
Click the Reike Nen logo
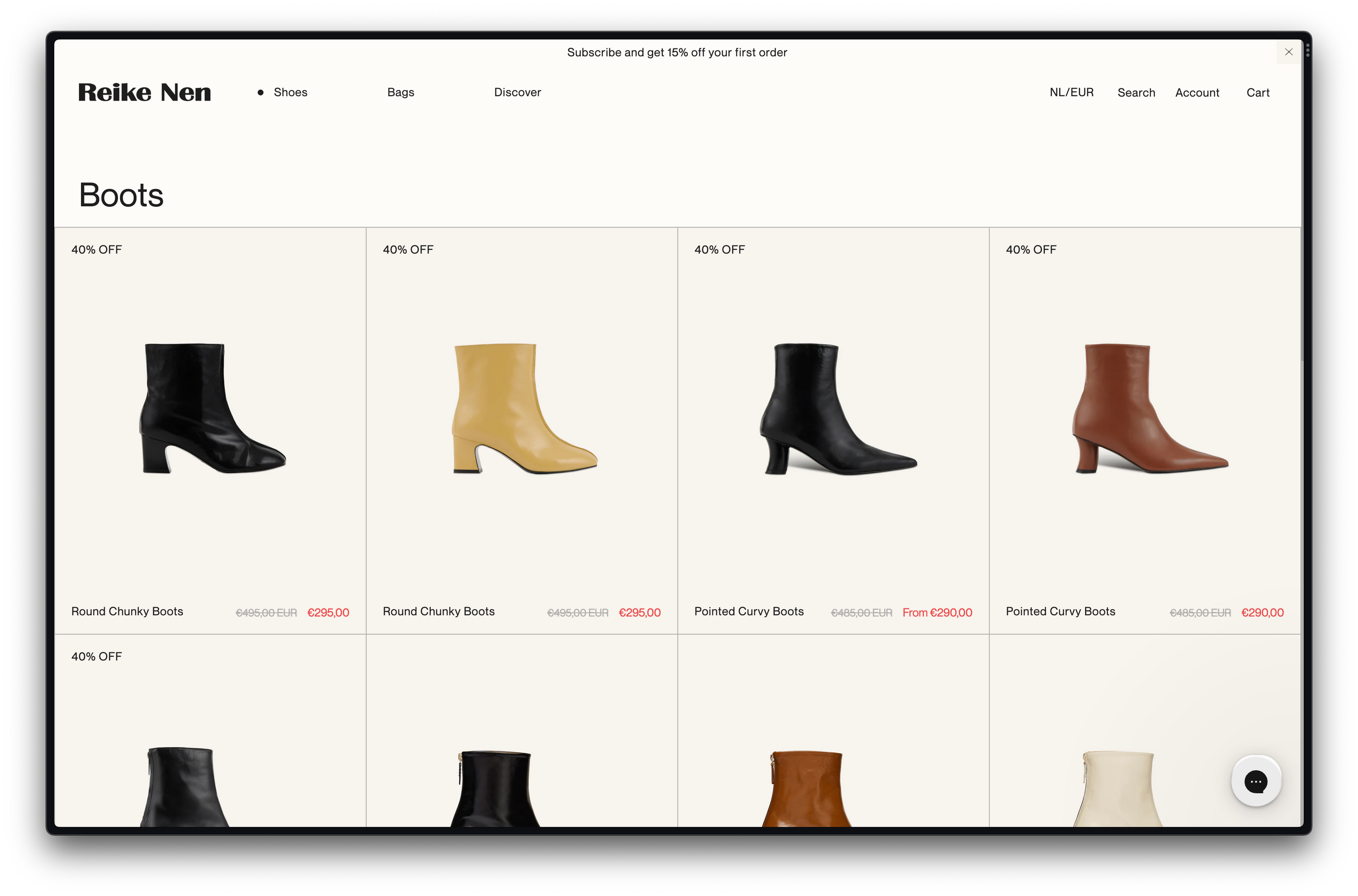tap(145, 93)
